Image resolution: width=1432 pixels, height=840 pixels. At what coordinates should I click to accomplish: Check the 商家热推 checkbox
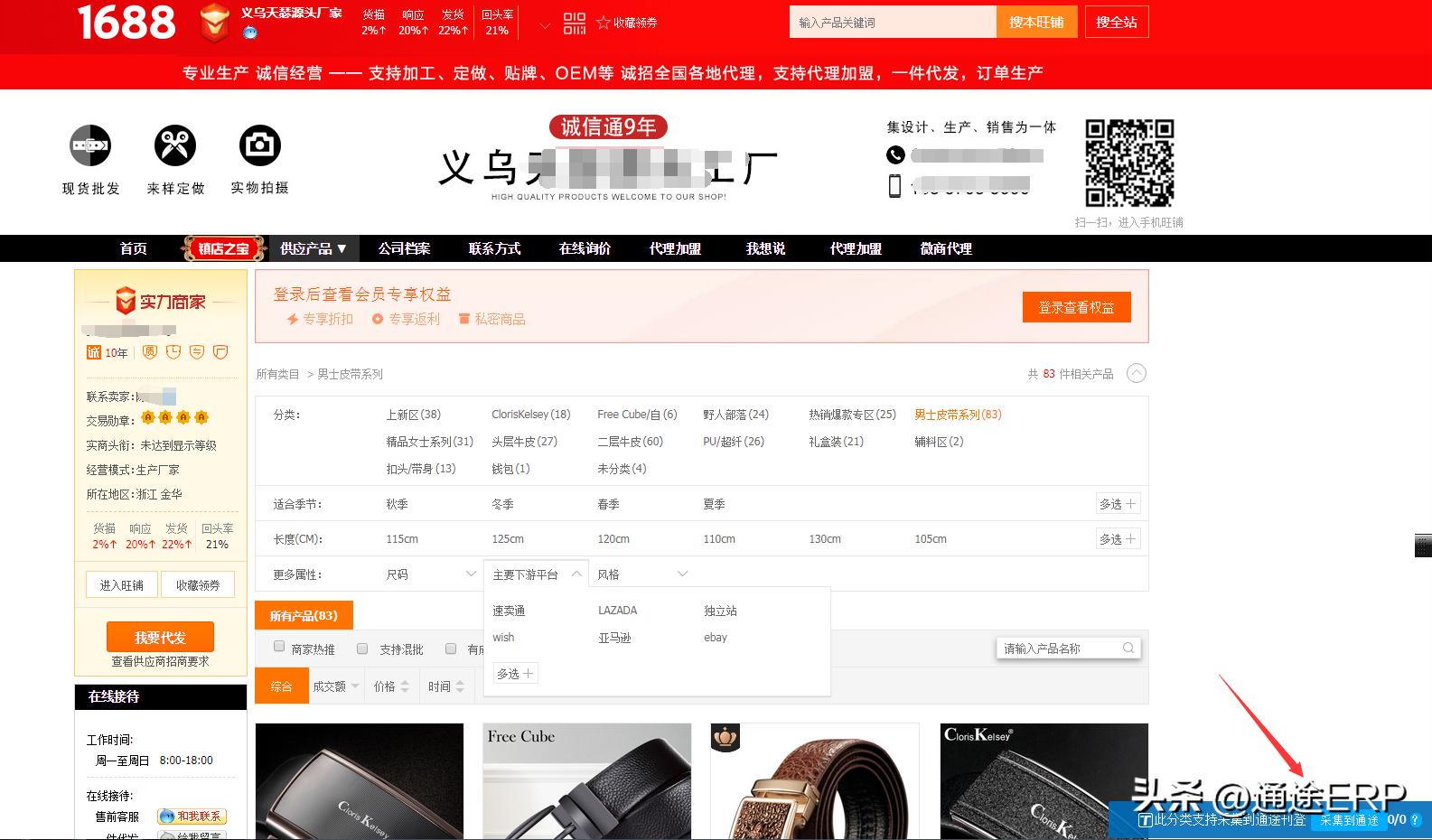pos(279,647)
